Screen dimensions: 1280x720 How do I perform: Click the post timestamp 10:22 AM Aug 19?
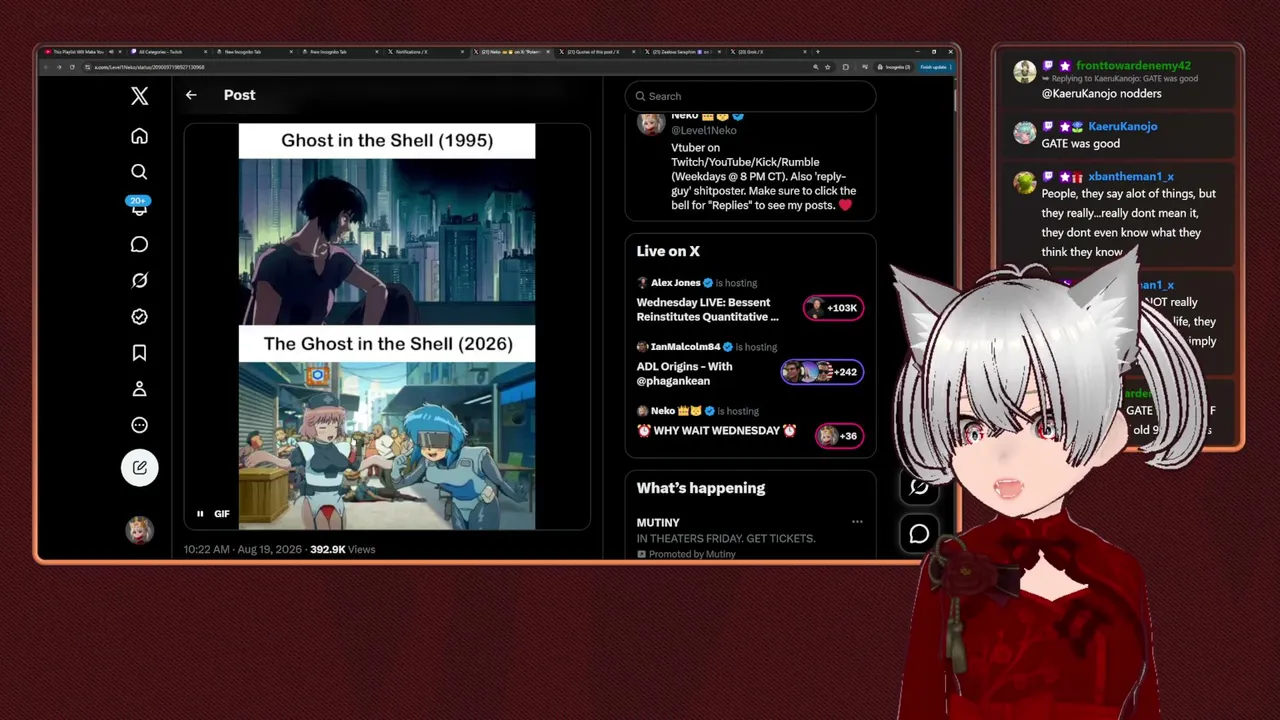click(242, 549)
